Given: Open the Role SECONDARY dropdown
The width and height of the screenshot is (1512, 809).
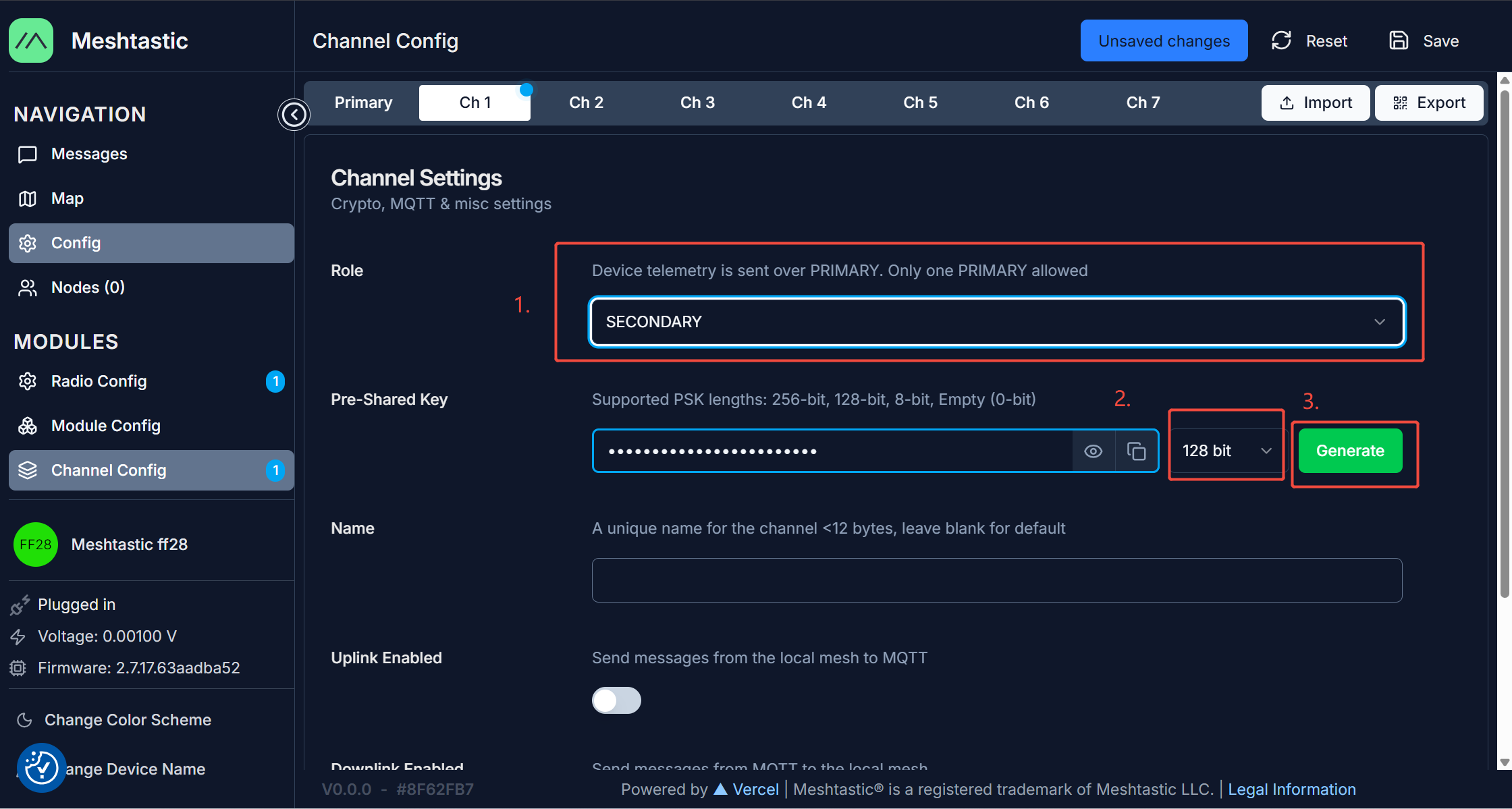Looking at the screenshot, I should point(996,322).
